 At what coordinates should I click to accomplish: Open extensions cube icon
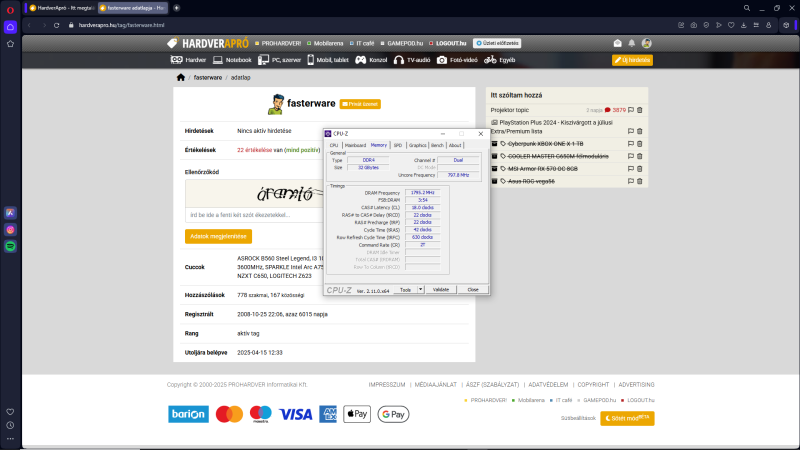(786, 25)
